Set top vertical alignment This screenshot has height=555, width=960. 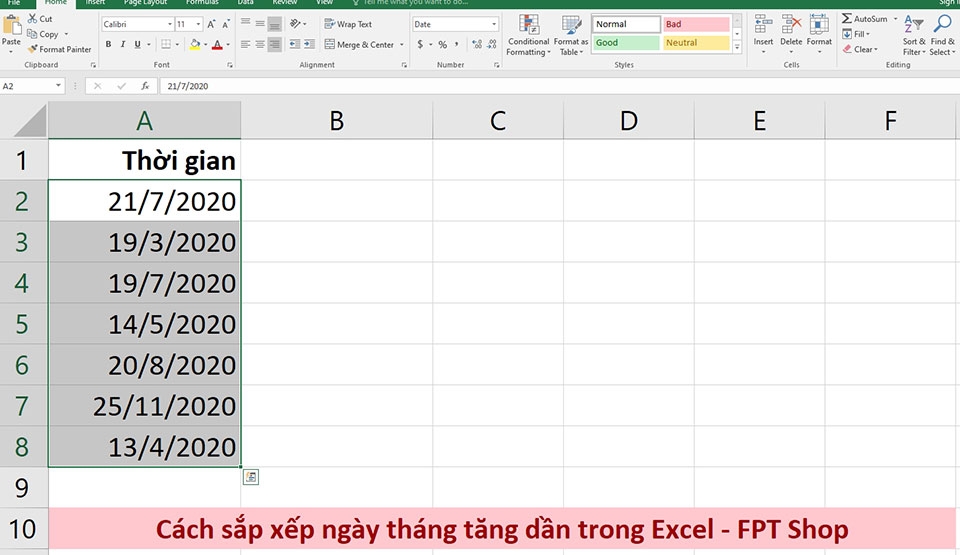(246, 23)
